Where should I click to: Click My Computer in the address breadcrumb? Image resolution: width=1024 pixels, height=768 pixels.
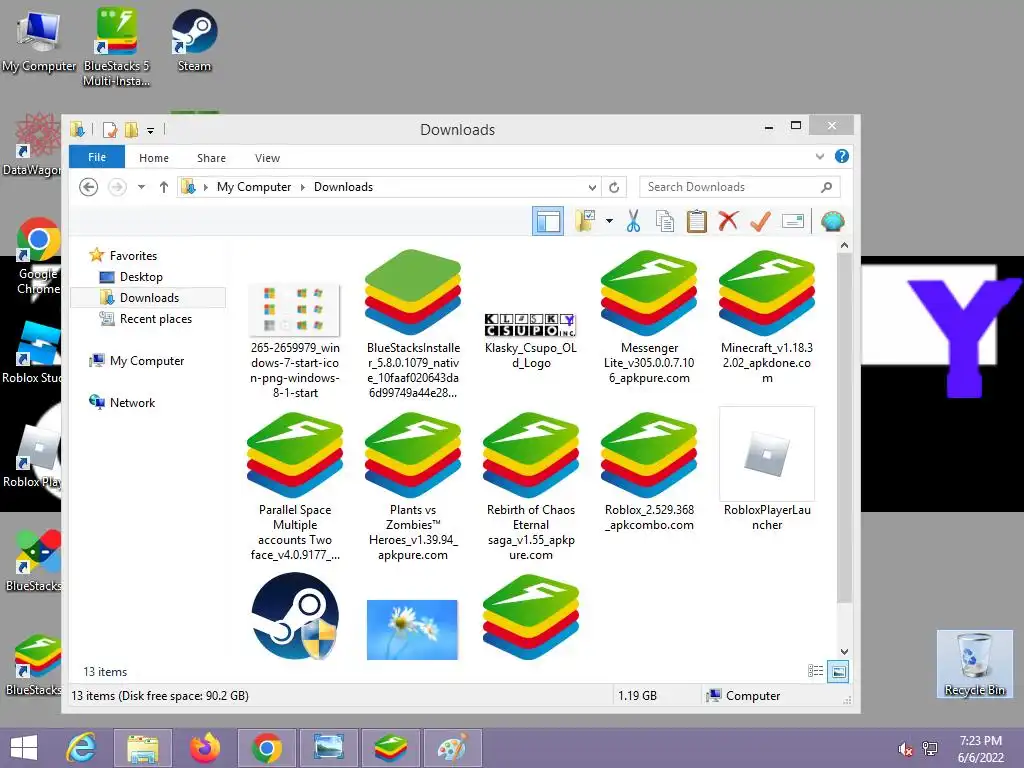coord(253,187)
